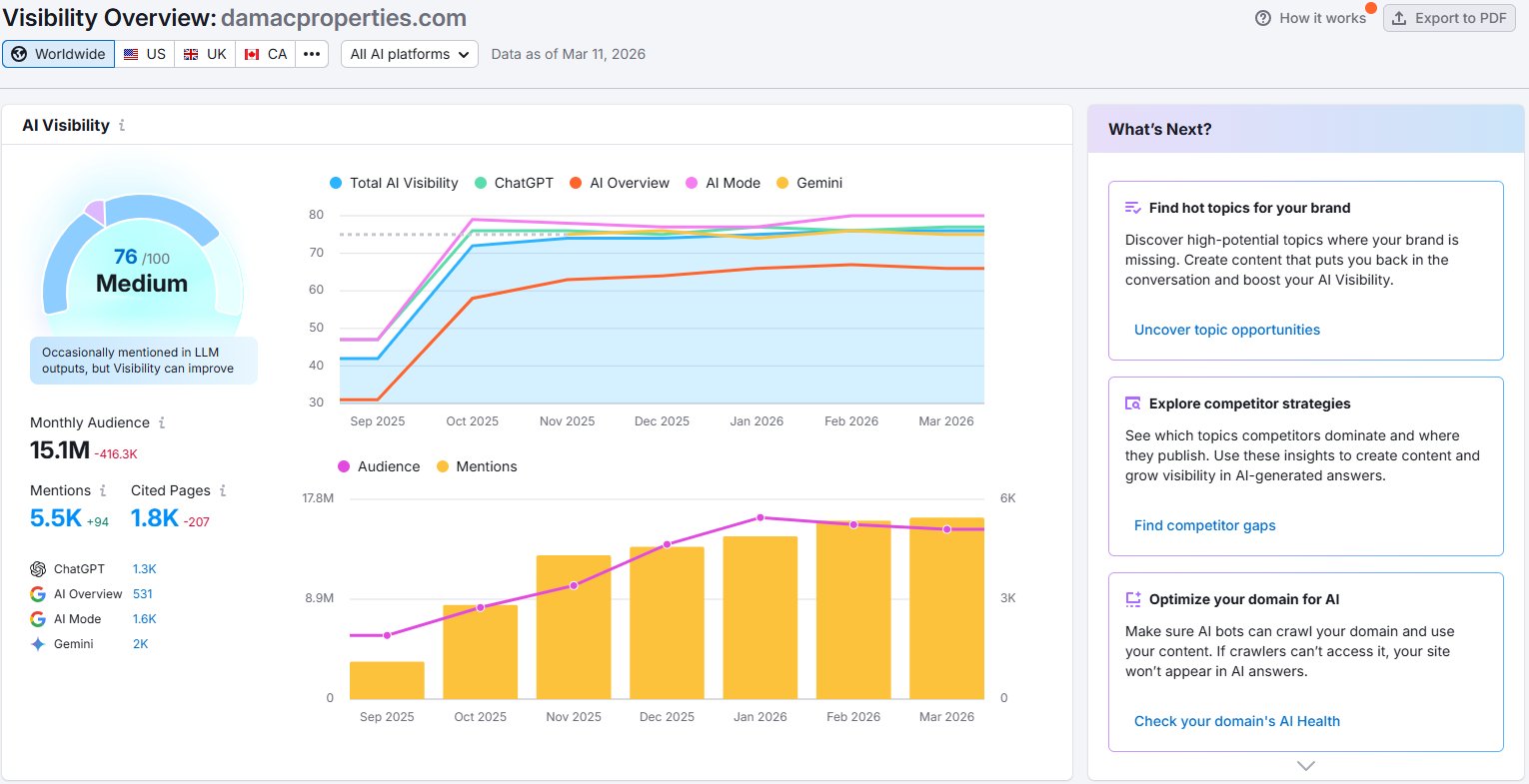Click the upload icon on Export to PDF
The height and width of the screenshot is (784, 1529).
click(1399, 18)
